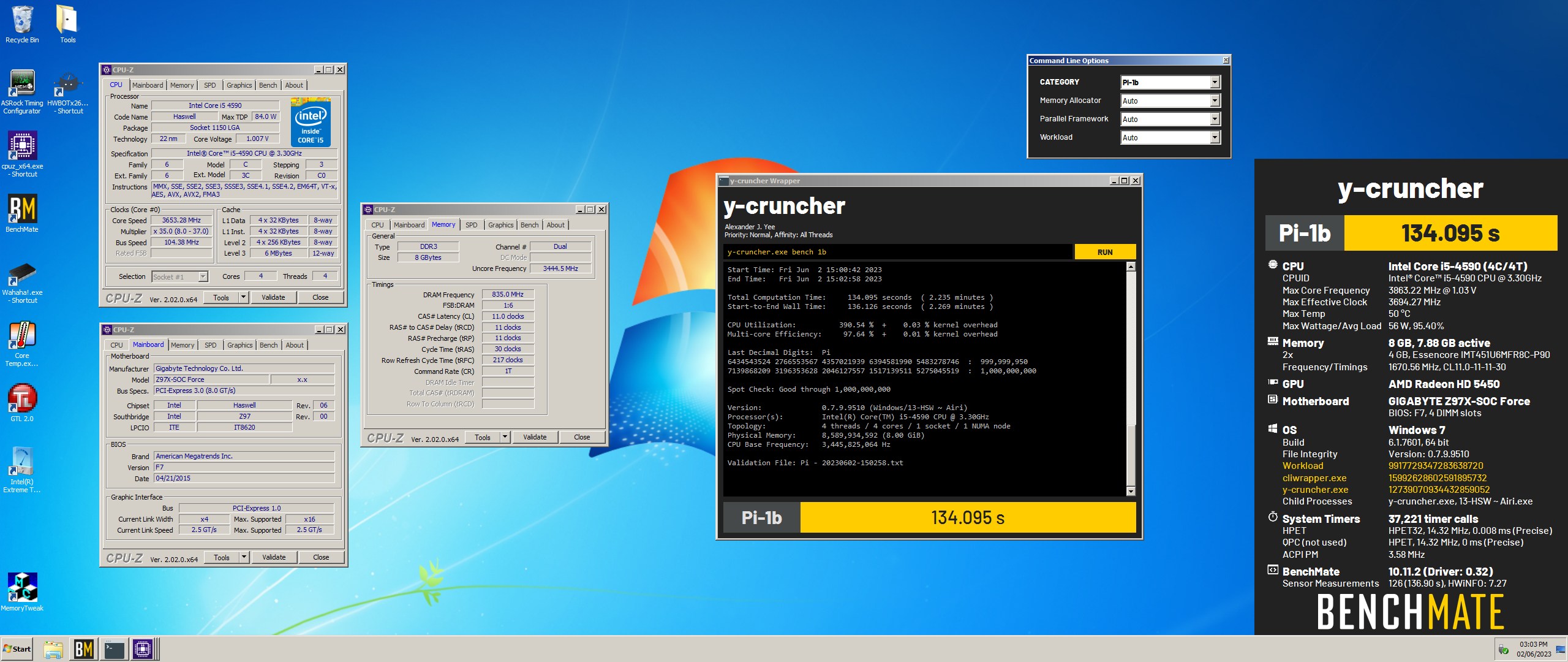The height and width of the screenshot is (662, 1568).
Task: Launch BenchMate from the desktop icon
Action: (x=22, y=213)
